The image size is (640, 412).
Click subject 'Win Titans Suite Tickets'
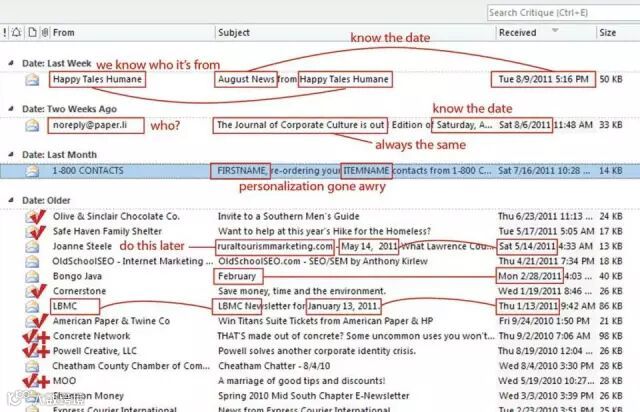point(325,321)
